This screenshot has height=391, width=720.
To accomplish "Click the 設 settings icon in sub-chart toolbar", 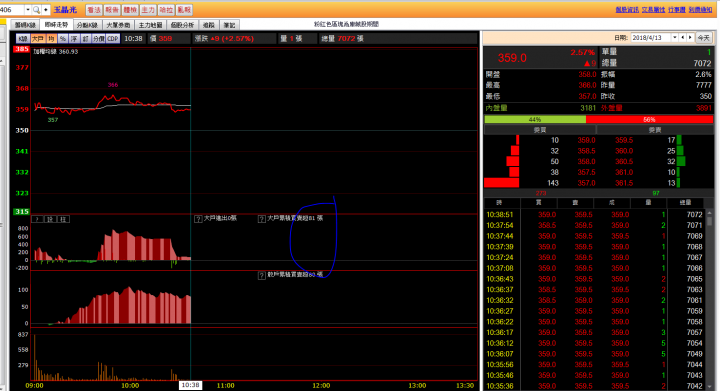I will pos(51,219).
